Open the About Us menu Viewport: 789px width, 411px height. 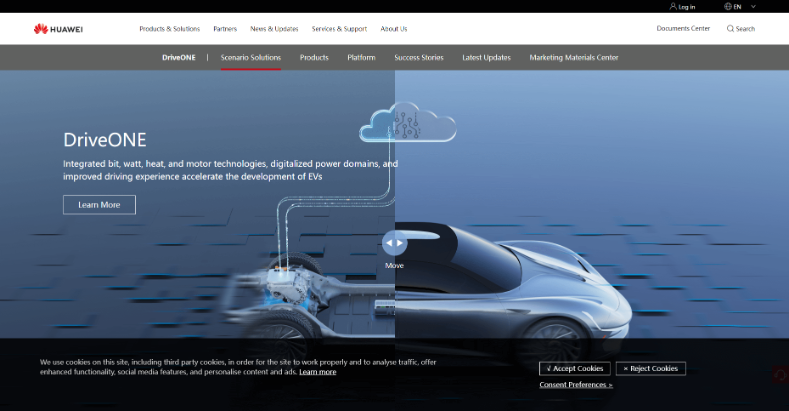coord(393,29)
